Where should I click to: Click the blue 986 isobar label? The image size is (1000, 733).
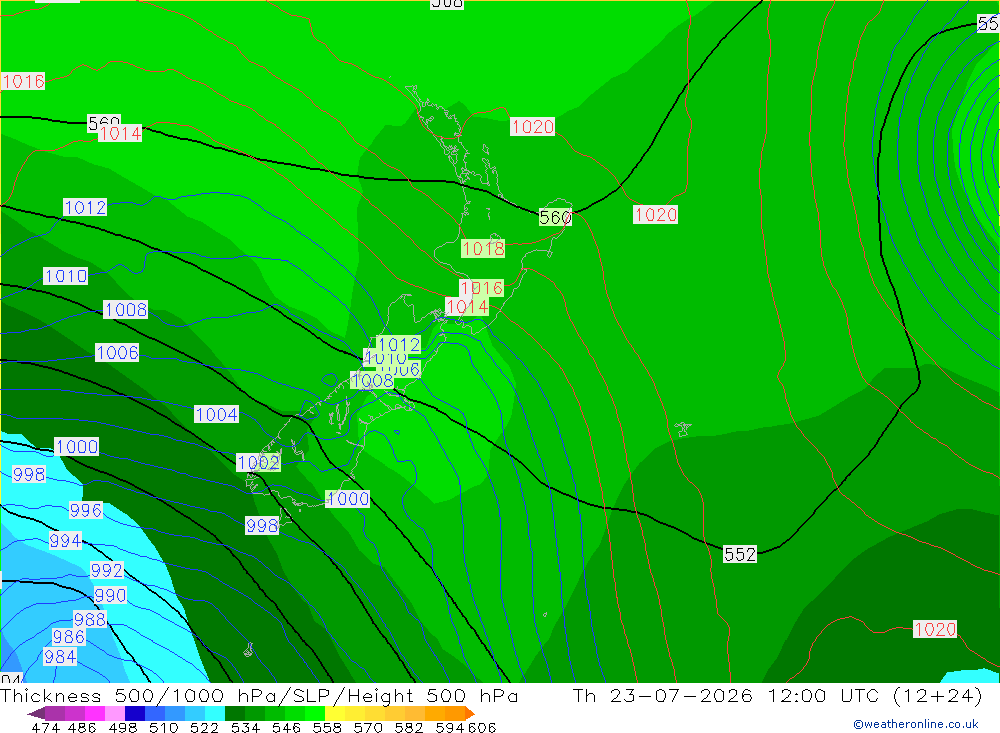point(68,637)
